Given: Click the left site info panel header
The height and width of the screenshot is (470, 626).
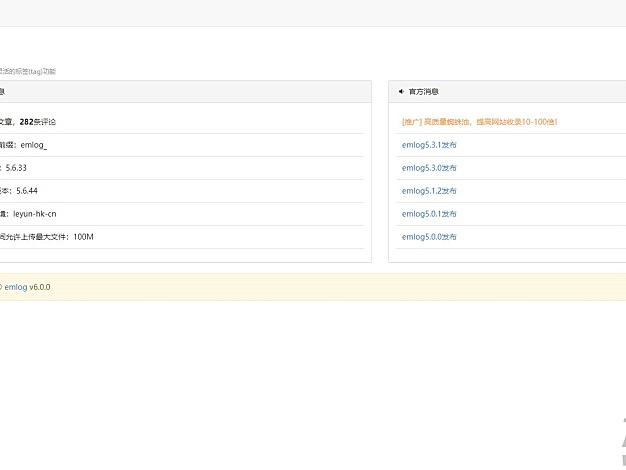Looking at the screenshot, I should [180, 91].
